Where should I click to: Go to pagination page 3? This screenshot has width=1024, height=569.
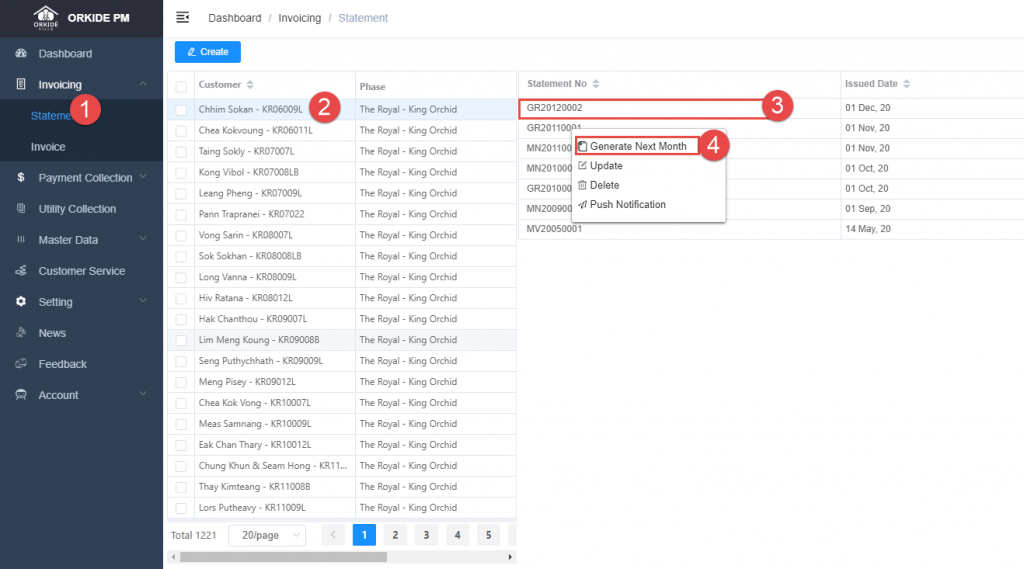[x=426, y=535]
